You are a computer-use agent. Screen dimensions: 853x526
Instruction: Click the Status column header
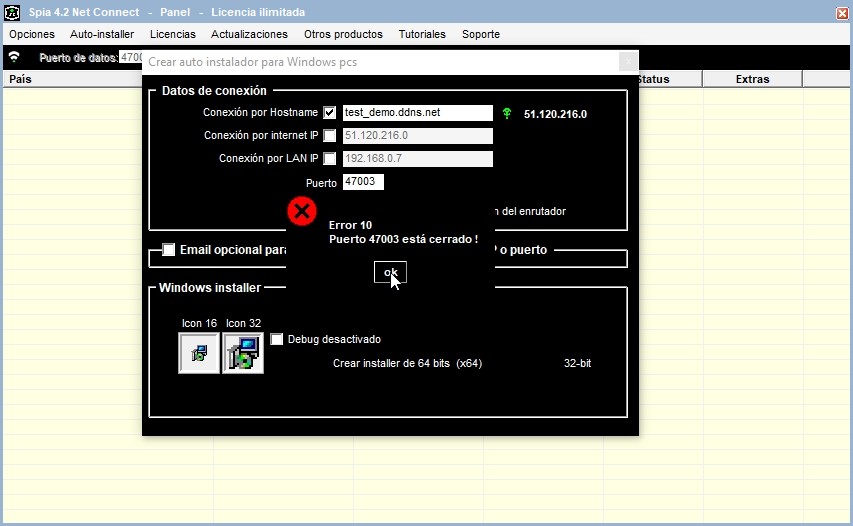653,79
